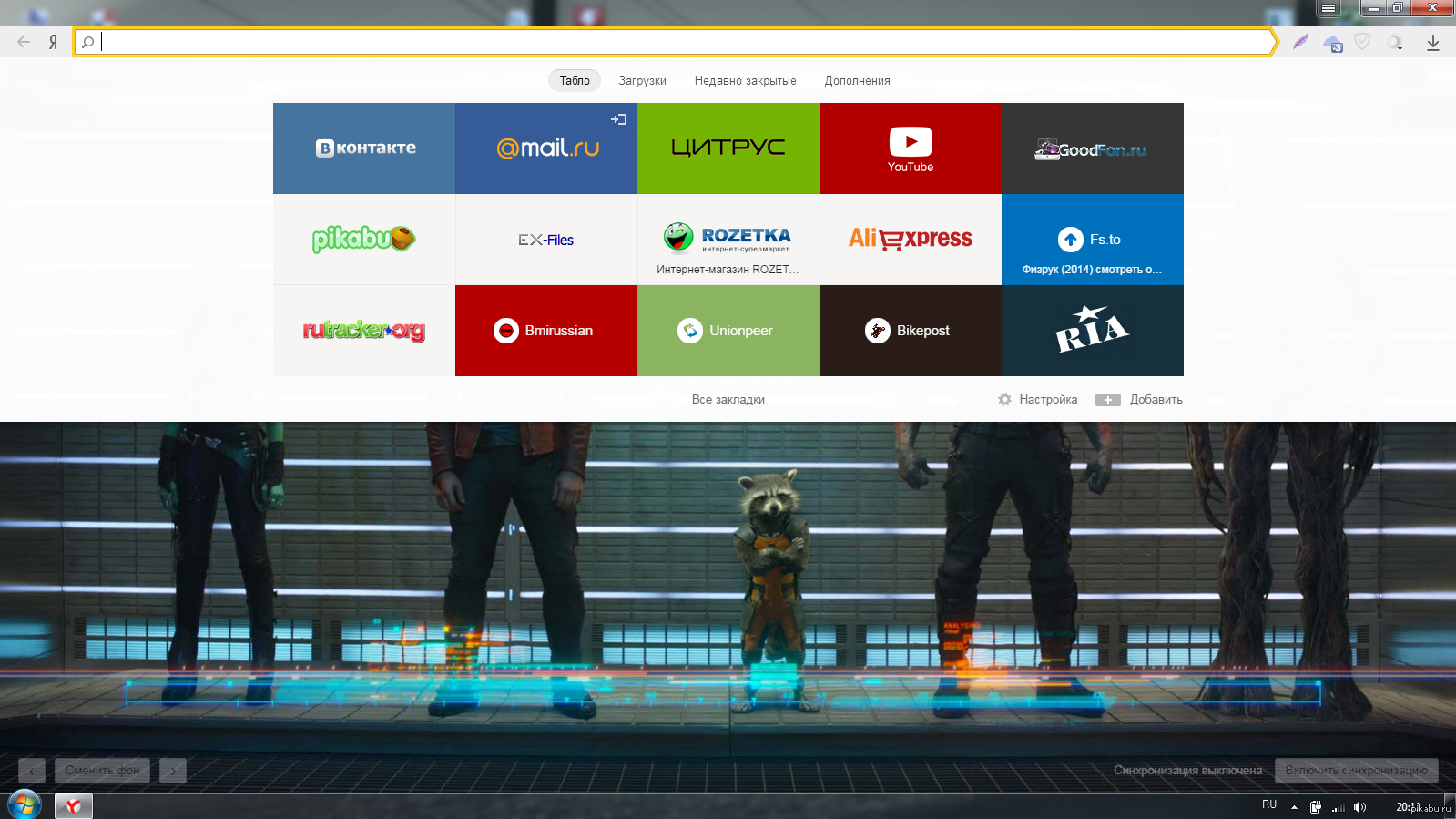The width and height of the screenshot is (1456, 819).
Task: Open the downloads arrow icon
Action: coord(1432,42)
